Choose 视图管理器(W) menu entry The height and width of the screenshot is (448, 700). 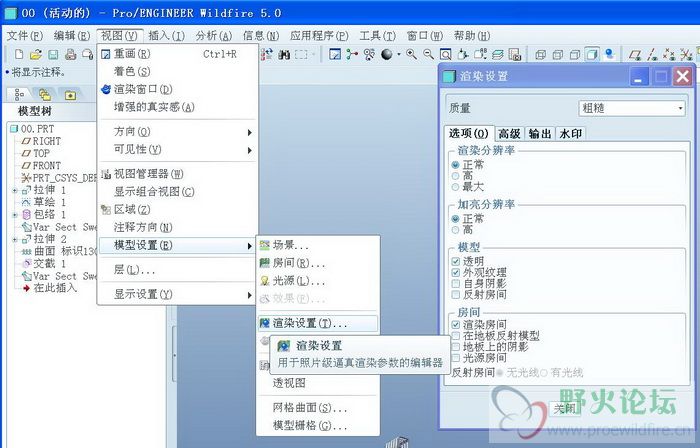[178, 174]
